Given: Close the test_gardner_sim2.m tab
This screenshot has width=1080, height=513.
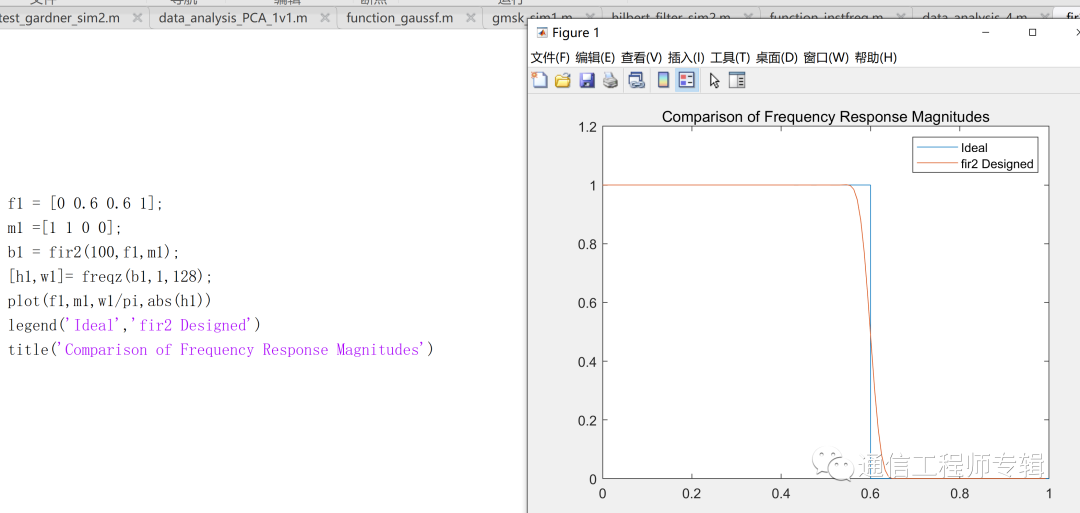Looking at the screenshot, I should pyautogui.click(x=138, y=18).
